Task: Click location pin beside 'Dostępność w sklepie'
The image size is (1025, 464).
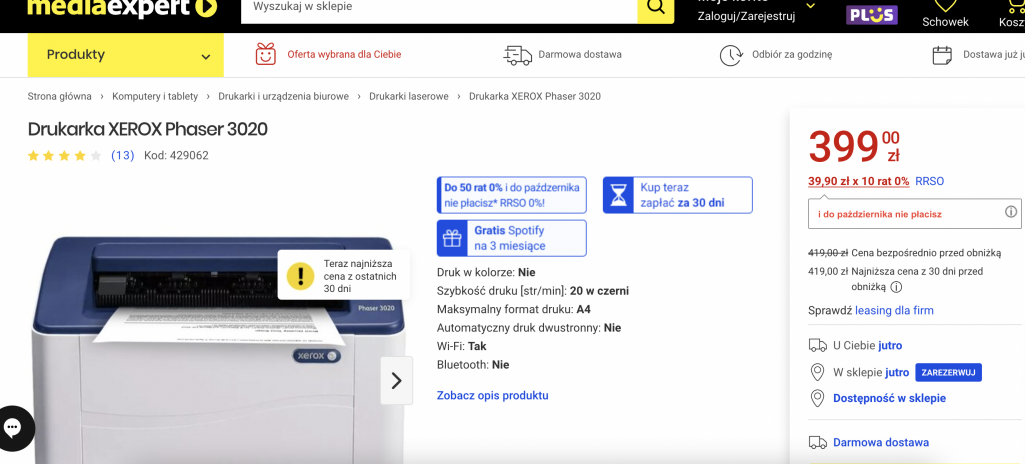Action: pos(816,398)
